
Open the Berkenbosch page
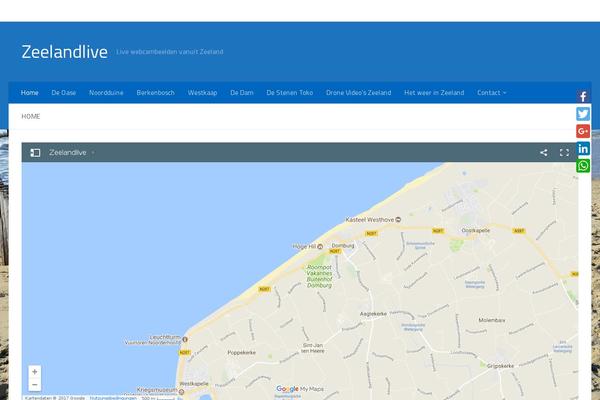tap(155, 93)
